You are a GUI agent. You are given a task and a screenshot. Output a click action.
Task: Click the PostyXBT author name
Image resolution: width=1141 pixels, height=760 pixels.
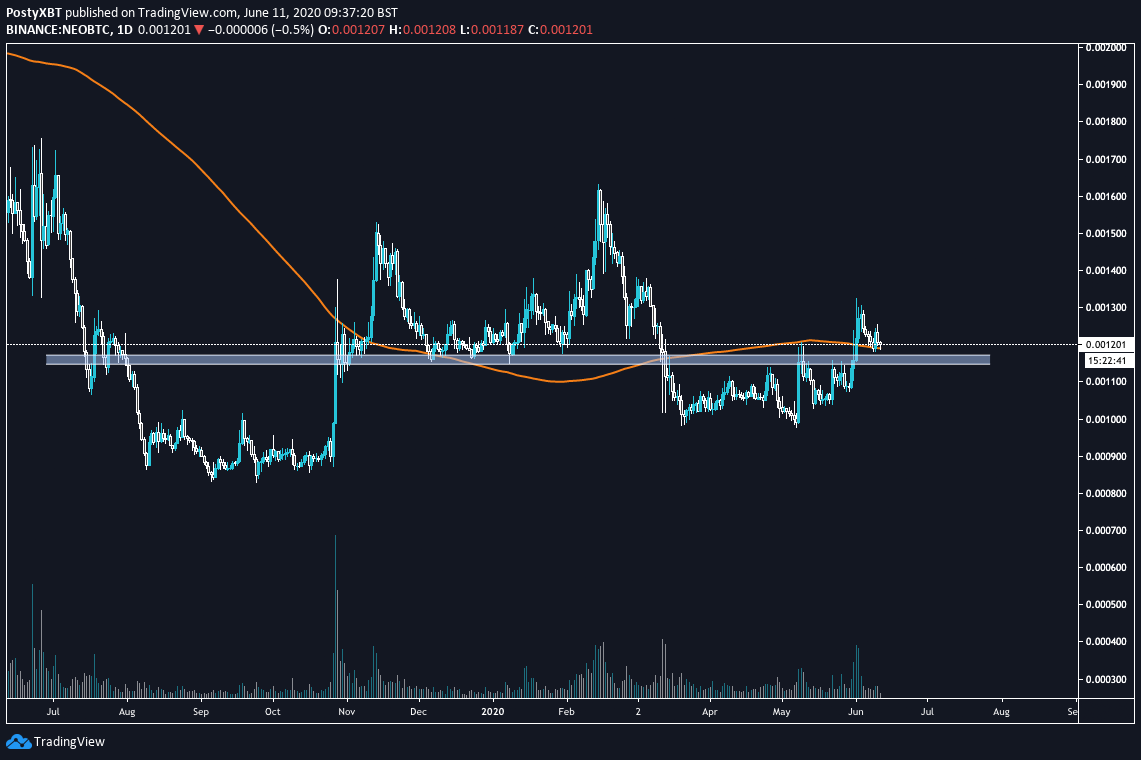[33, 10]
